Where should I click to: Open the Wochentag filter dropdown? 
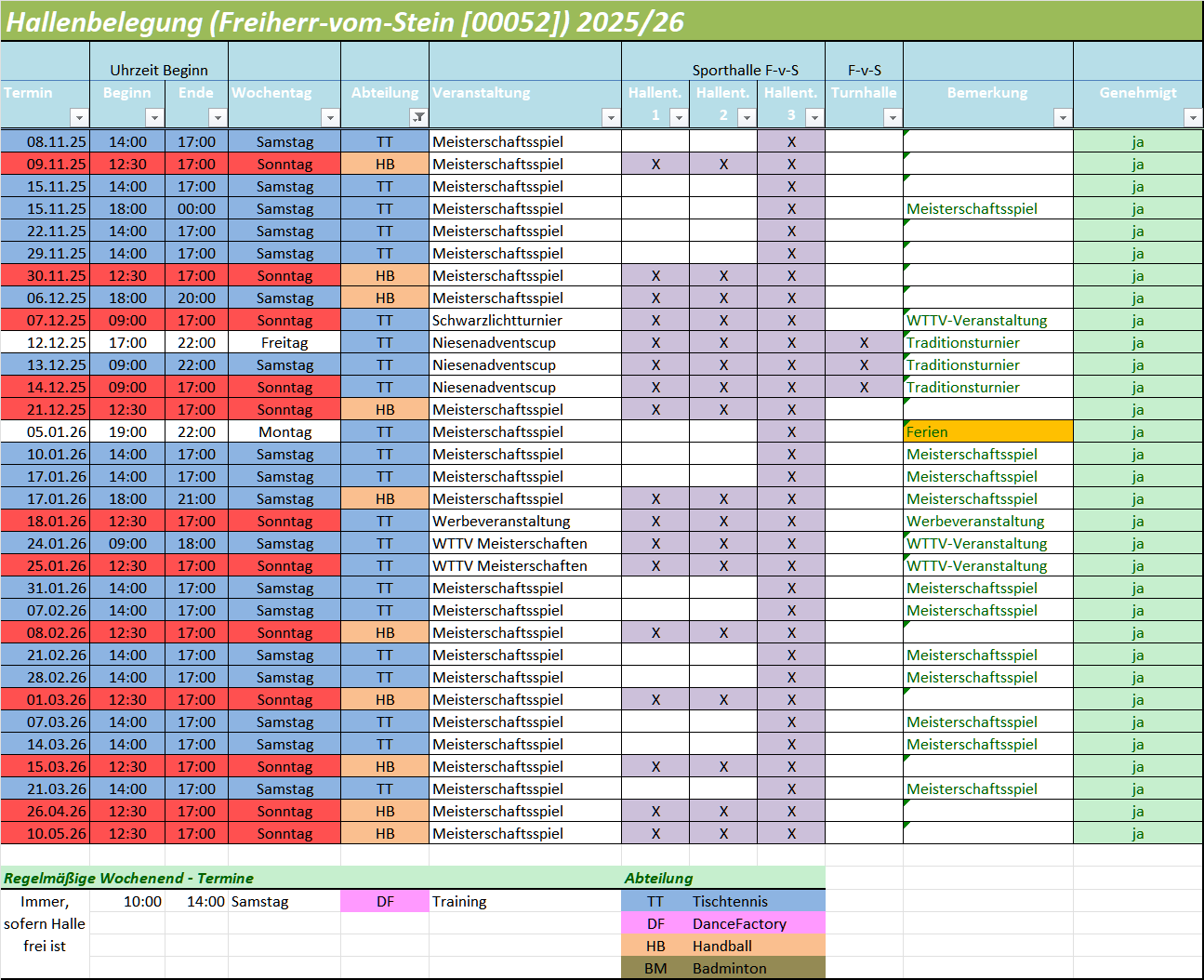coord(330,117)
